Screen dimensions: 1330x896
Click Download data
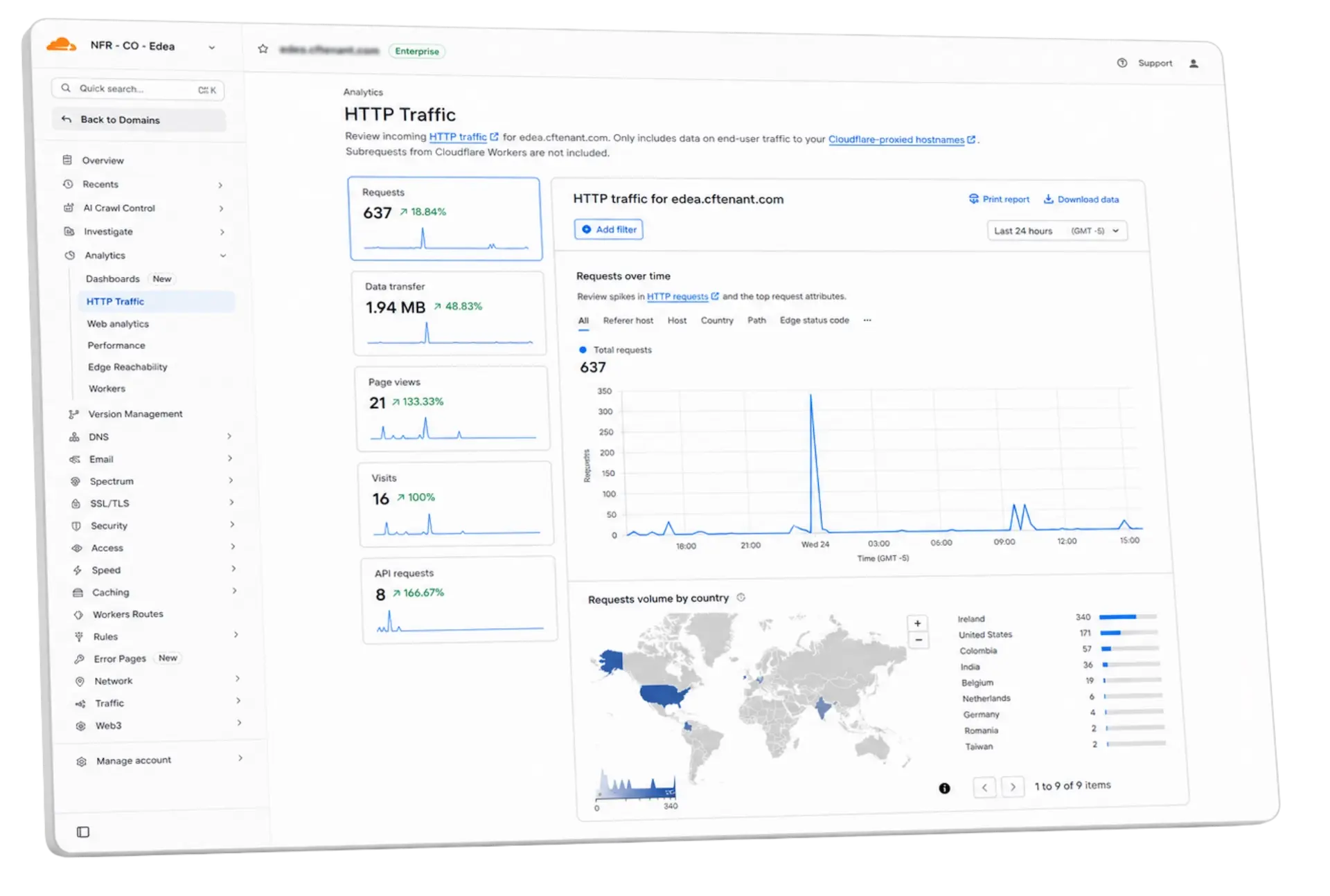click(x=1081, y=199)
